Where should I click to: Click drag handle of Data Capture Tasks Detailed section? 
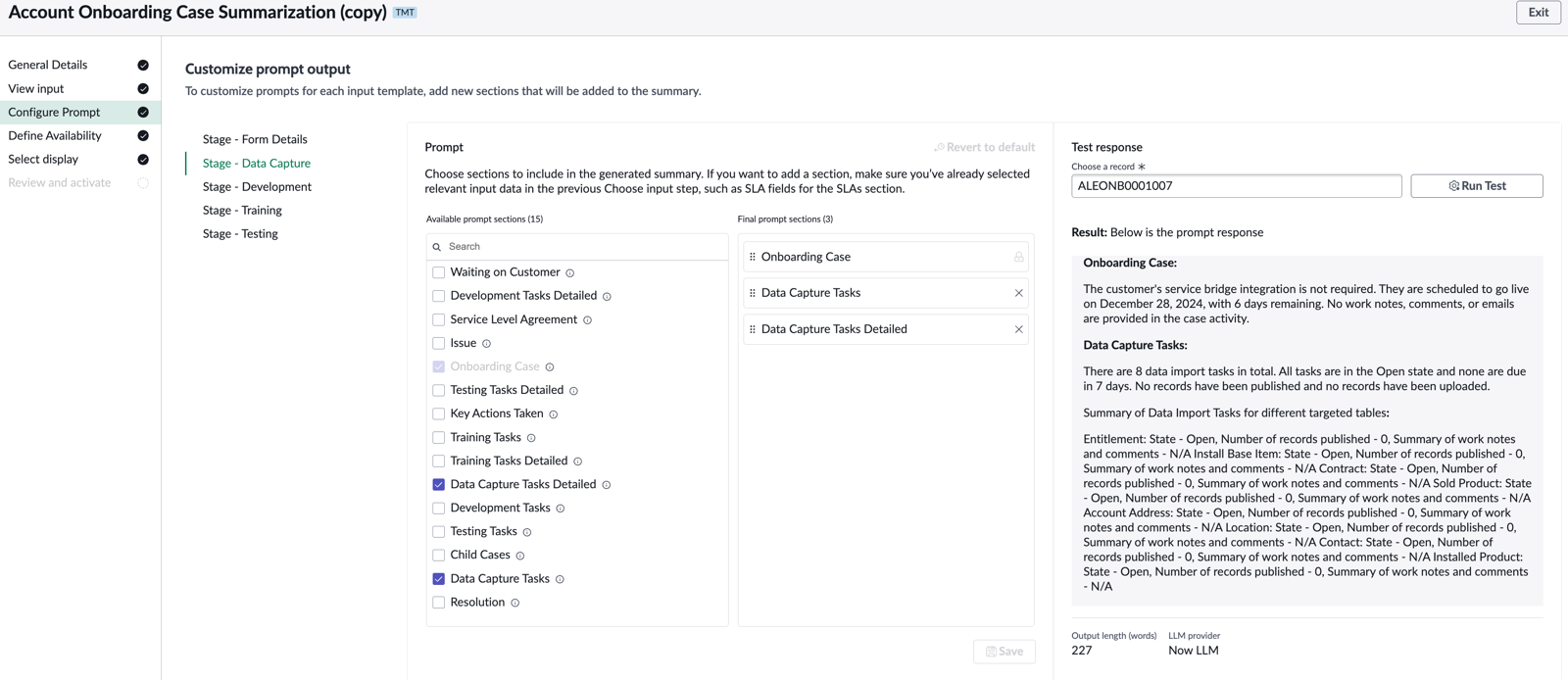pos(753,329)
